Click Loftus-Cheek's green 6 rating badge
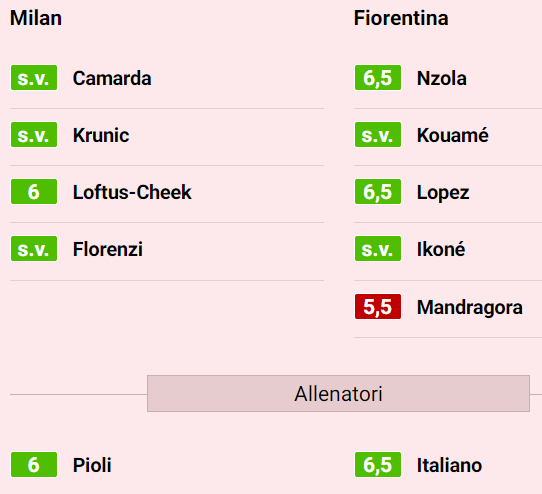Image resolution: width=542 pixels, height=494 pixels. (34, 192)
